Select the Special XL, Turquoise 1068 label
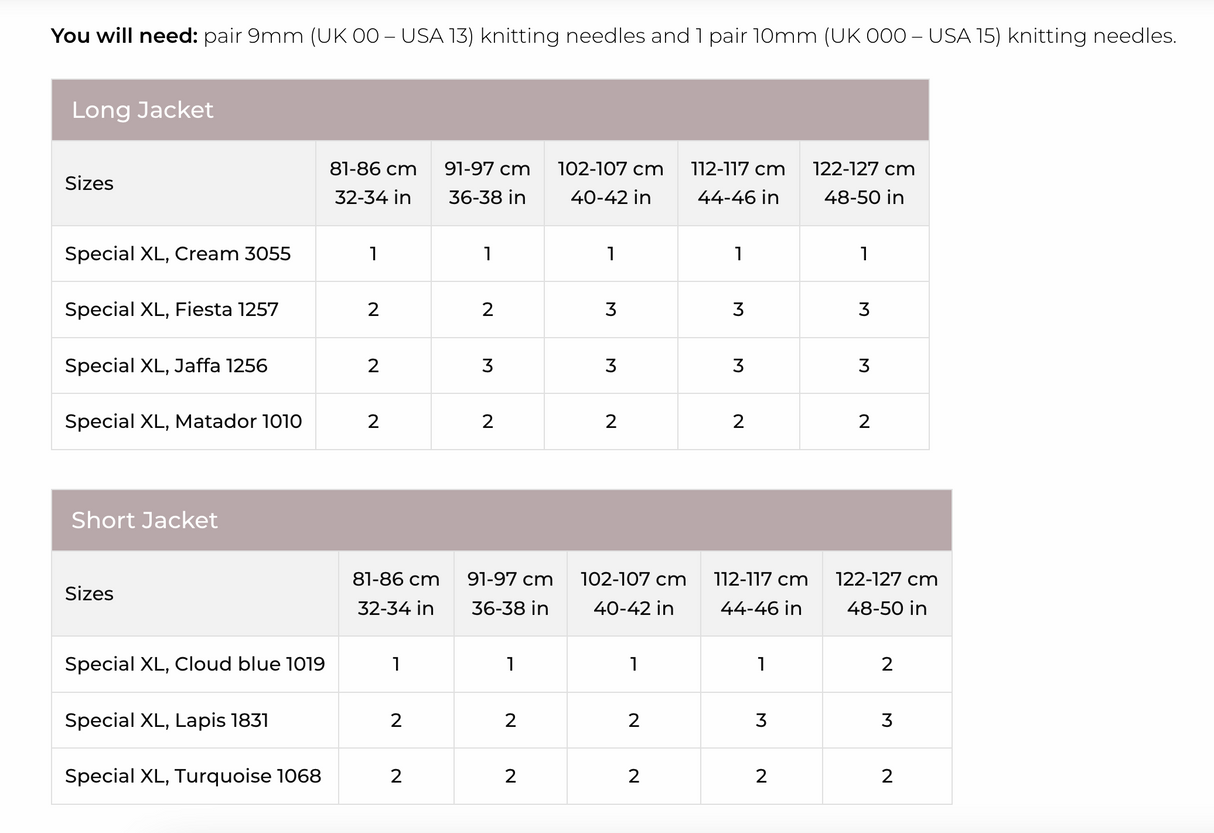 pos(193,776)
